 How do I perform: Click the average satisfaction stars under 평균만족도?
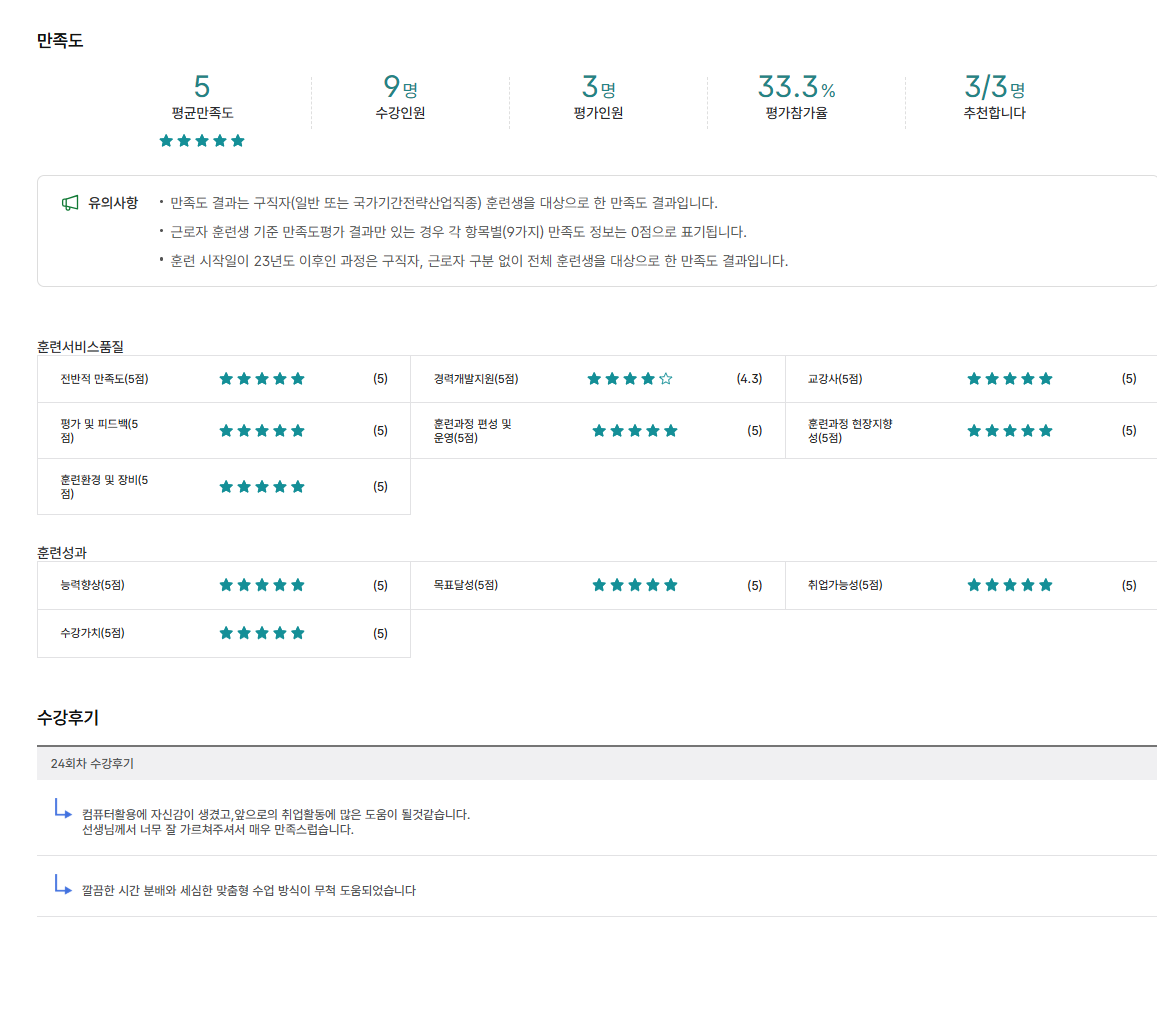coord(202,141)
